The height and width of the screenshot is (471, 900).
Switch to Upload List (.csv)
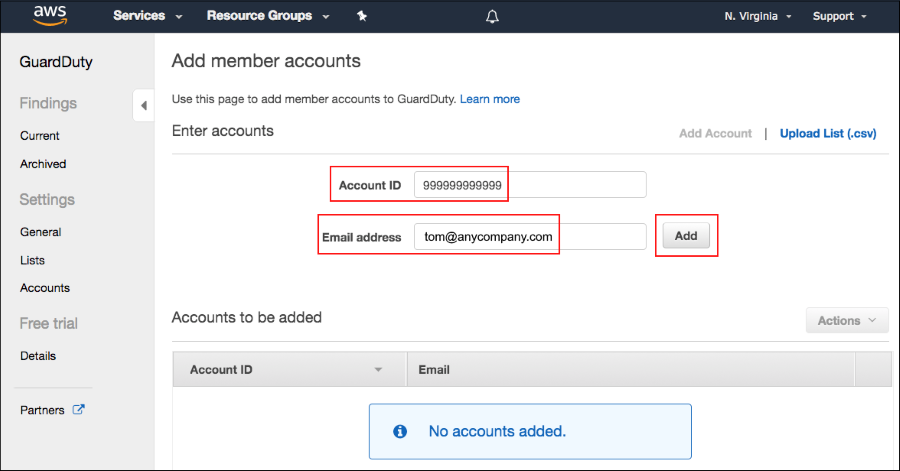[828, 134]
